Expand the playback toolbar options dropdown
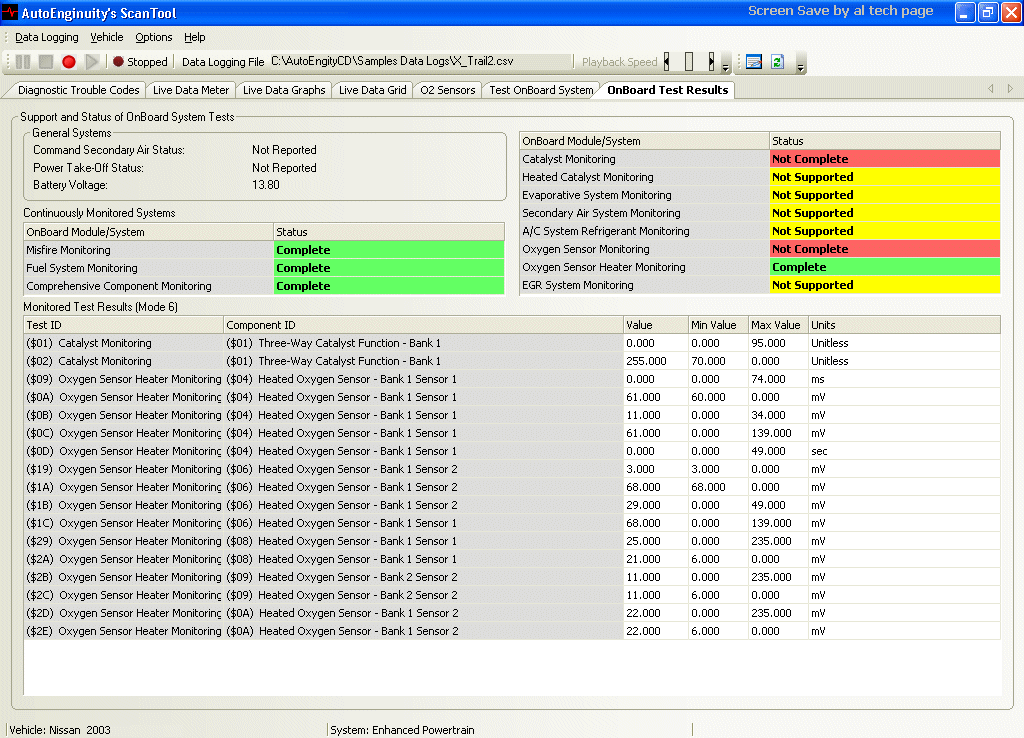 click(725, 66)
